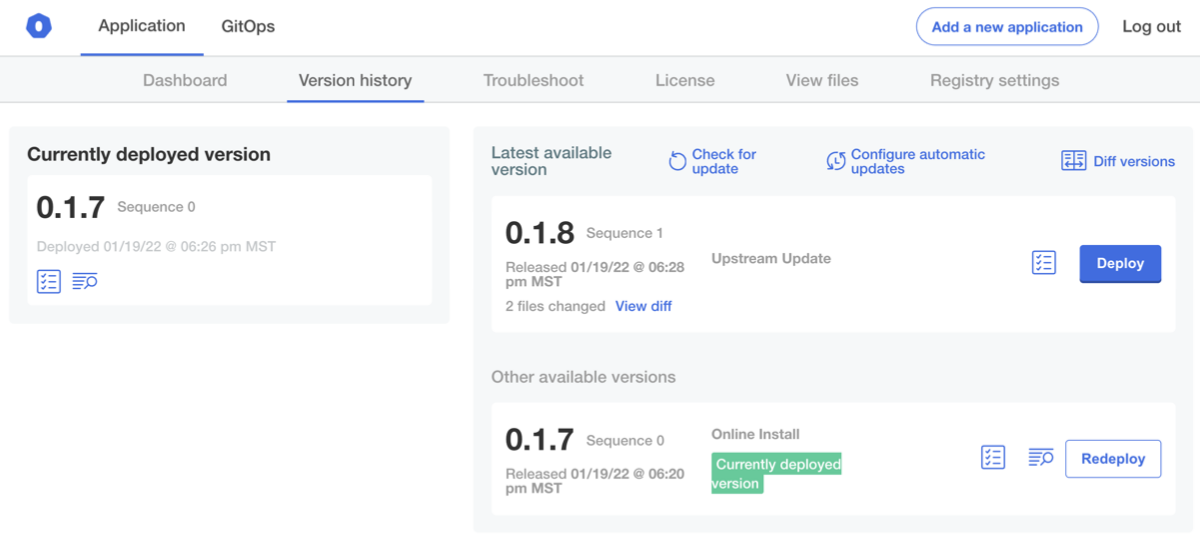
Task: Click the Configure automatic updates clock icon
Action: [836, 161]
